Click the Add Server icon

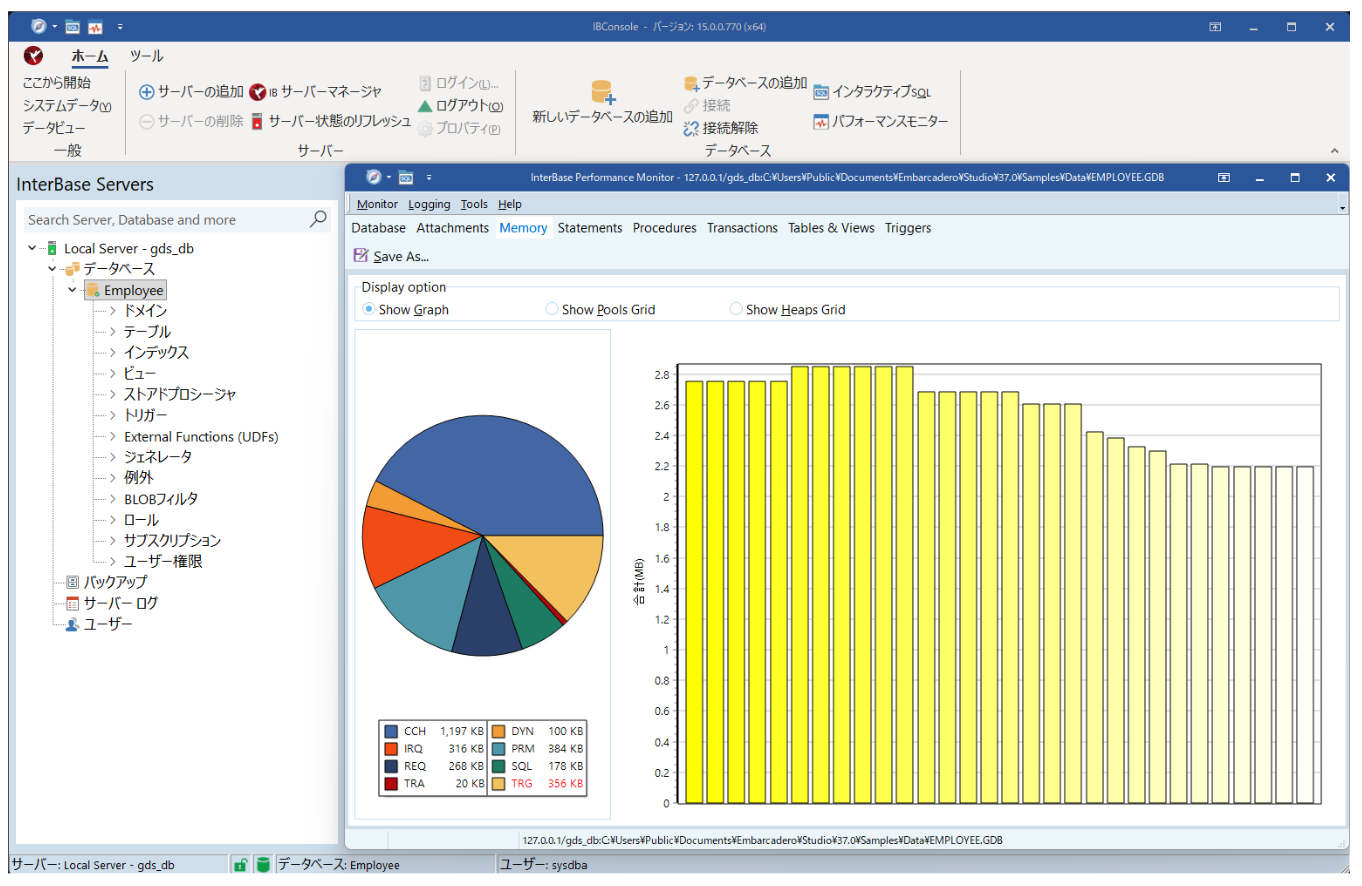146,92
